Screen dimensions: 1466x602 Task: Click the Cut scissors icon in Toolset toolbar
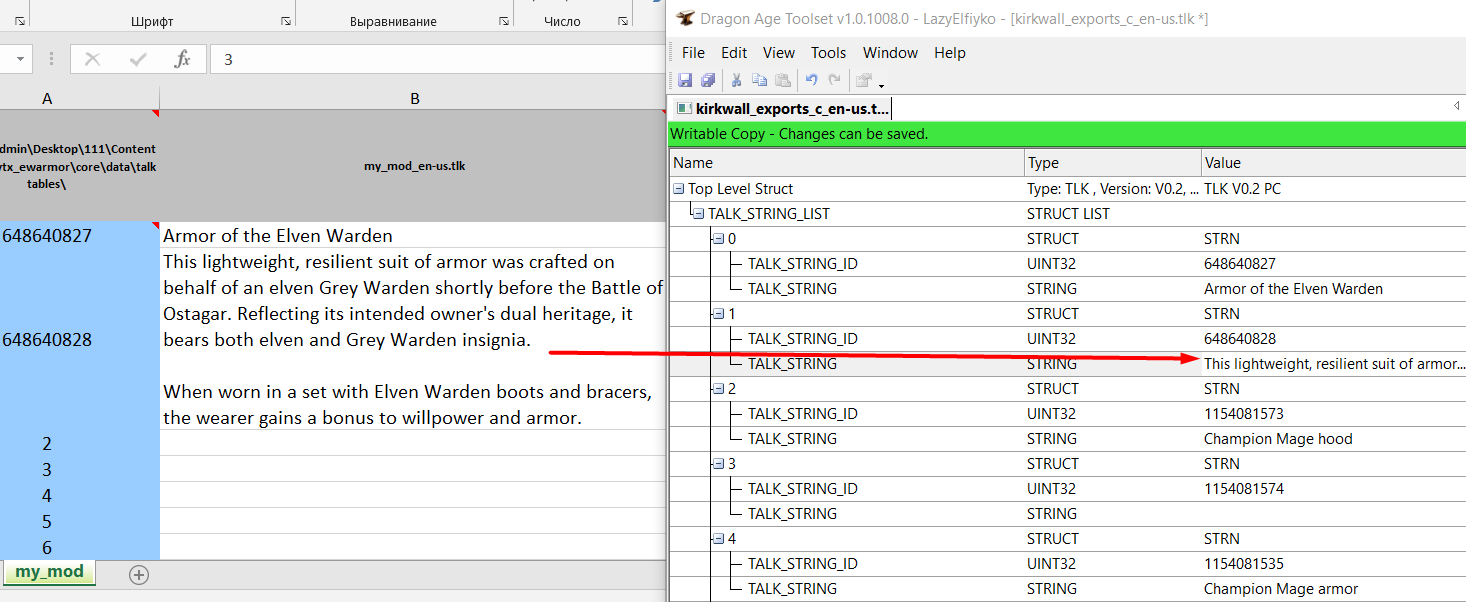737,80
